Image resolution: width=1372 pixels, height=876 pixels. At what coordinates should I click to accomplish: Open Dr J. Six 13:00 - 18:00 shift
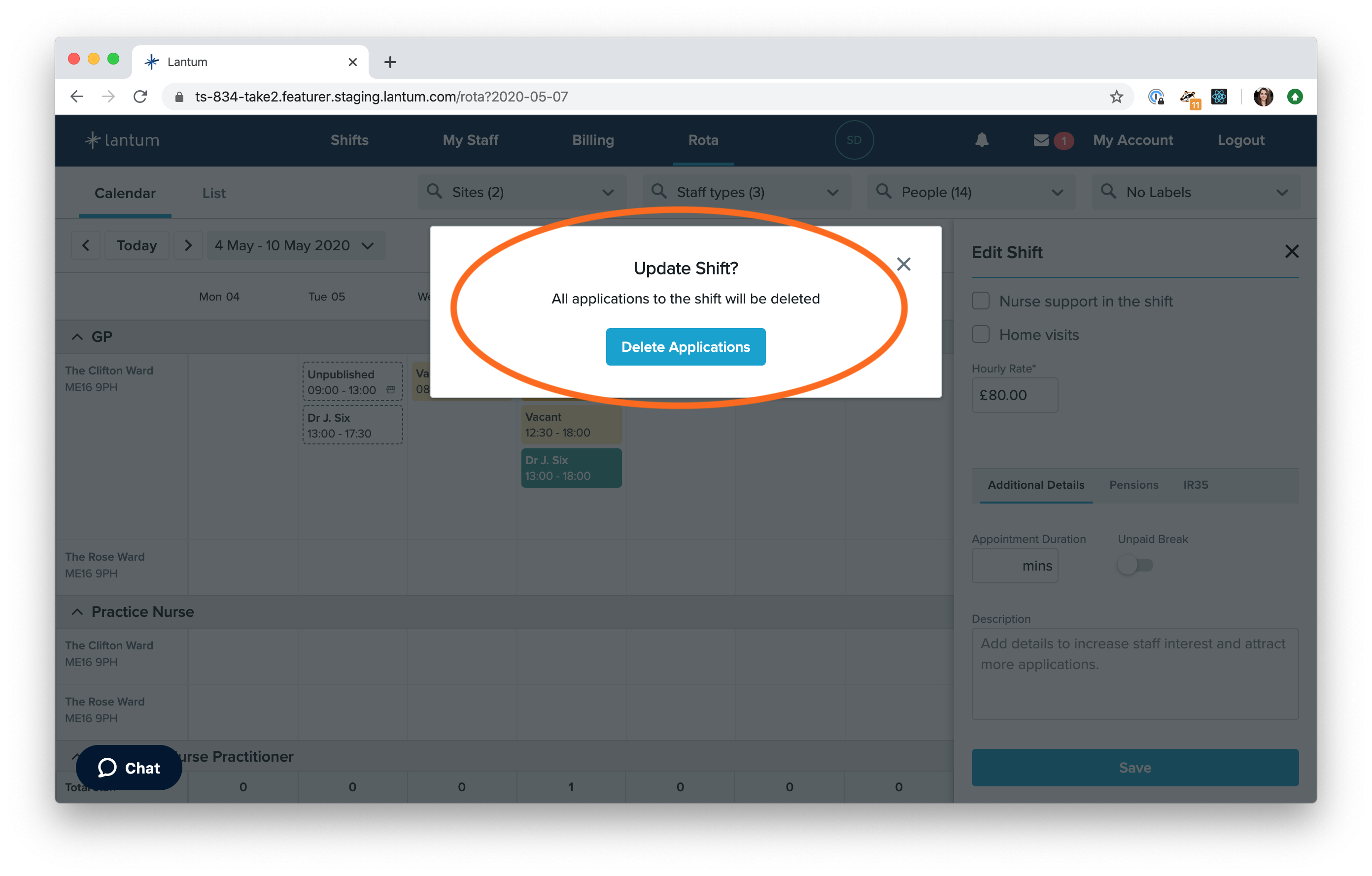click(571, 468)
